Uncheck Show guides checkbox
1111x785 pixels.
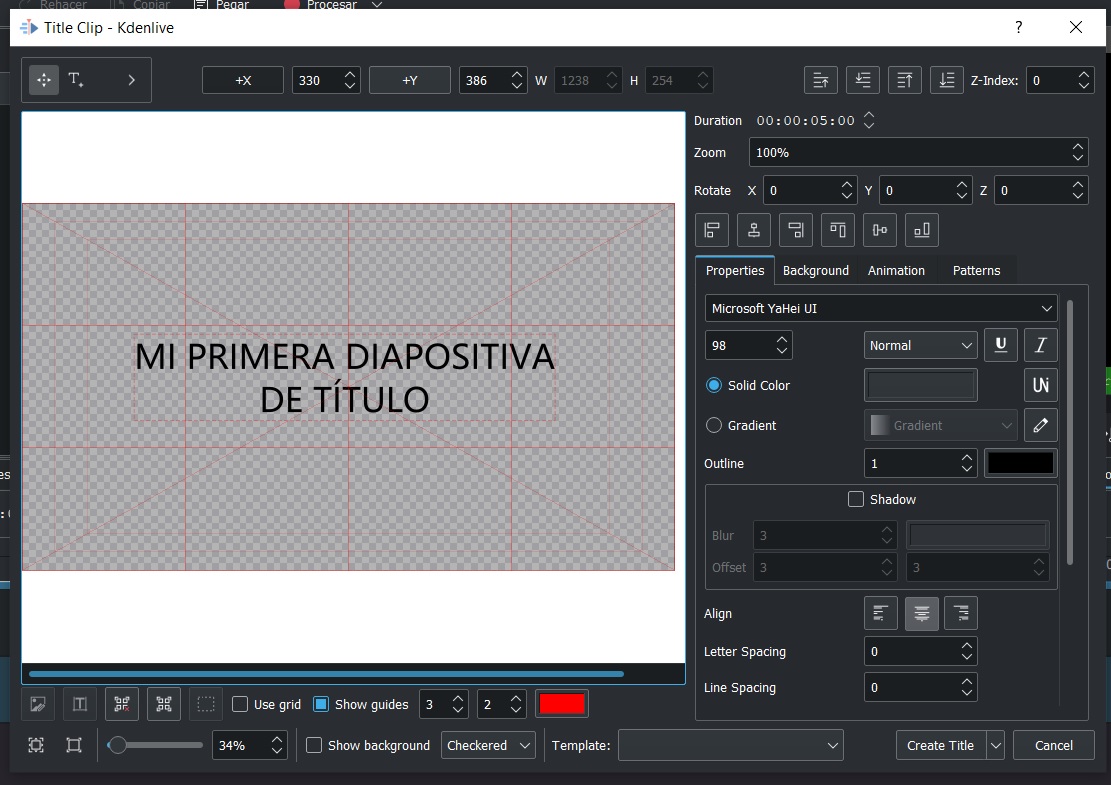click(321, 704)
